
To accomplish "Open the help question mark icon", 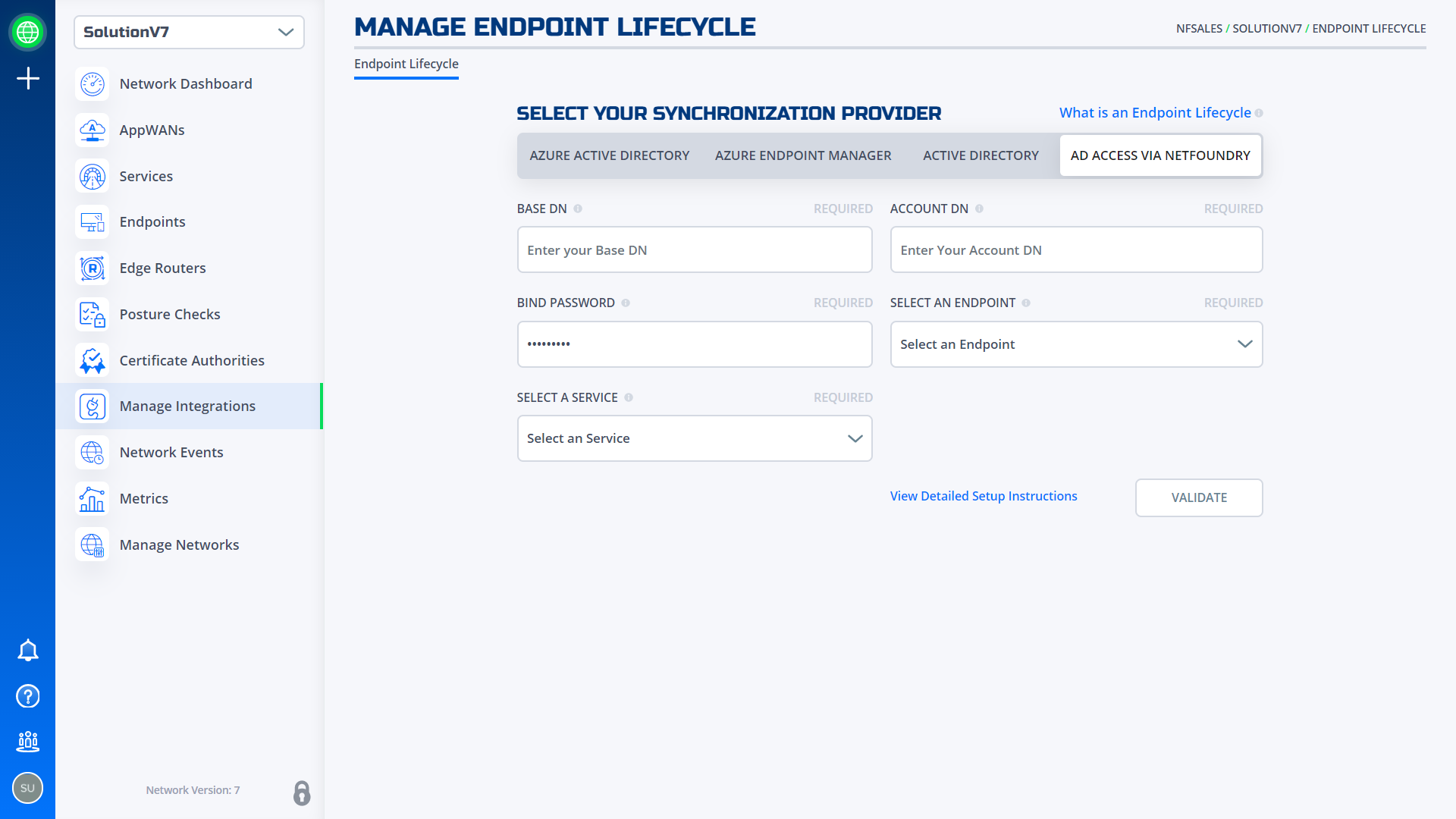I will coord(28,696).
